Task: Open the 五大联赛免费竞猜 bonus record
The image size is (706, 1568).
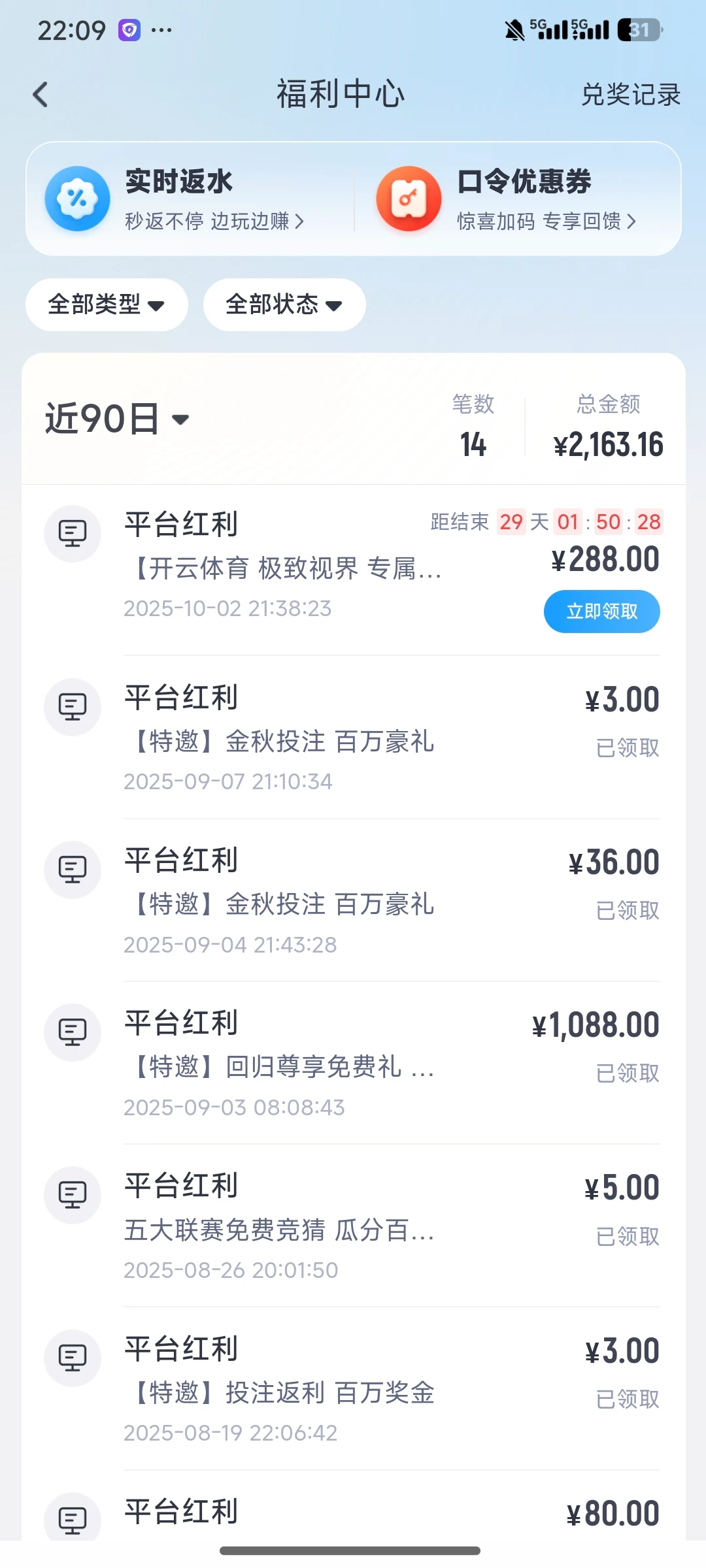Action: pos(280,1230)
